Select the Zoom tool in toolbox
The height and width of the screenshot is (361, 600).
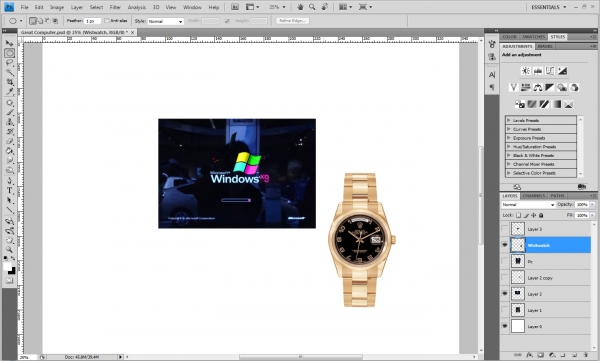pyautogui.click(x=10, y=249)
